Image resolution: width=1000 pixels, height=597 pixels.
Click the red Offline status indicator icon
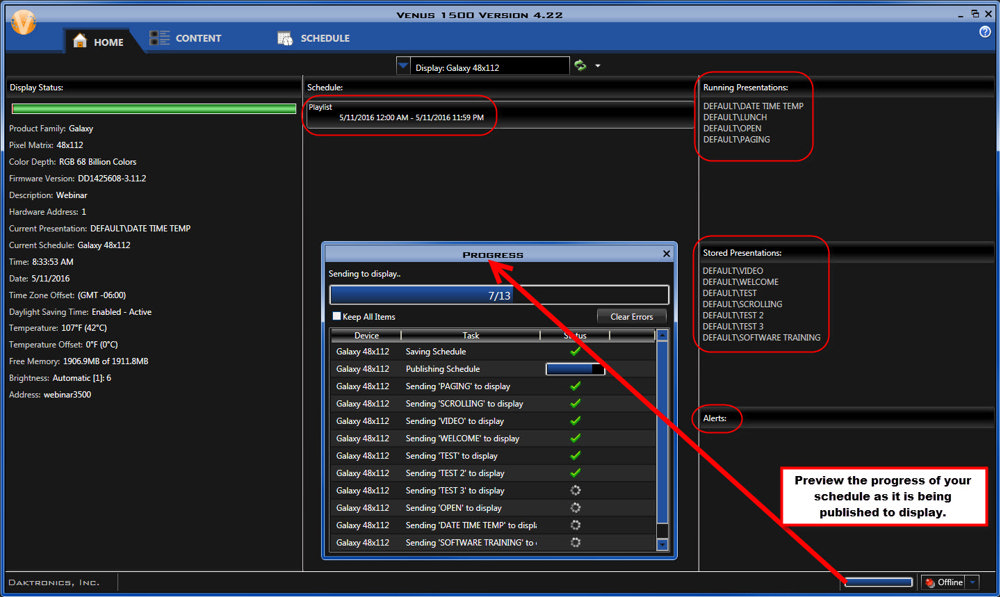pyautogui.click(x=931, y=581)
